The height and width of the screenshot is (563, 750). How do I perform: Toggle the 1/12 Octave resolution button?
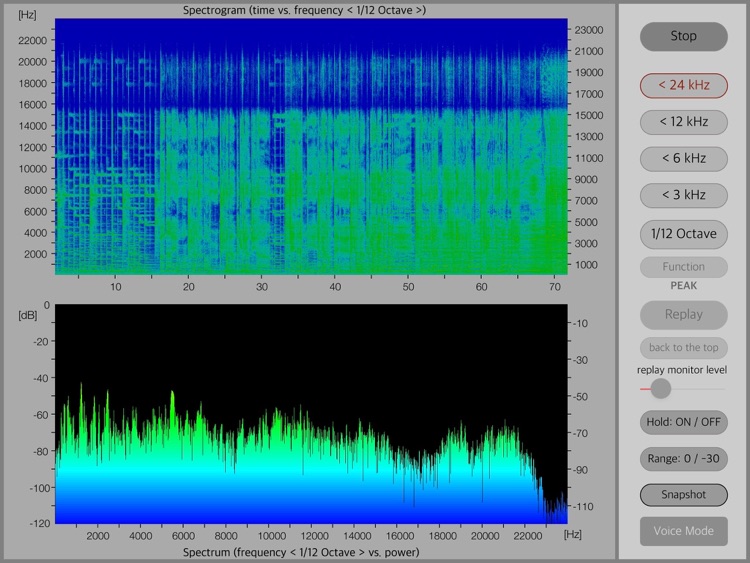pyautogui.click(x=684, y=234)
